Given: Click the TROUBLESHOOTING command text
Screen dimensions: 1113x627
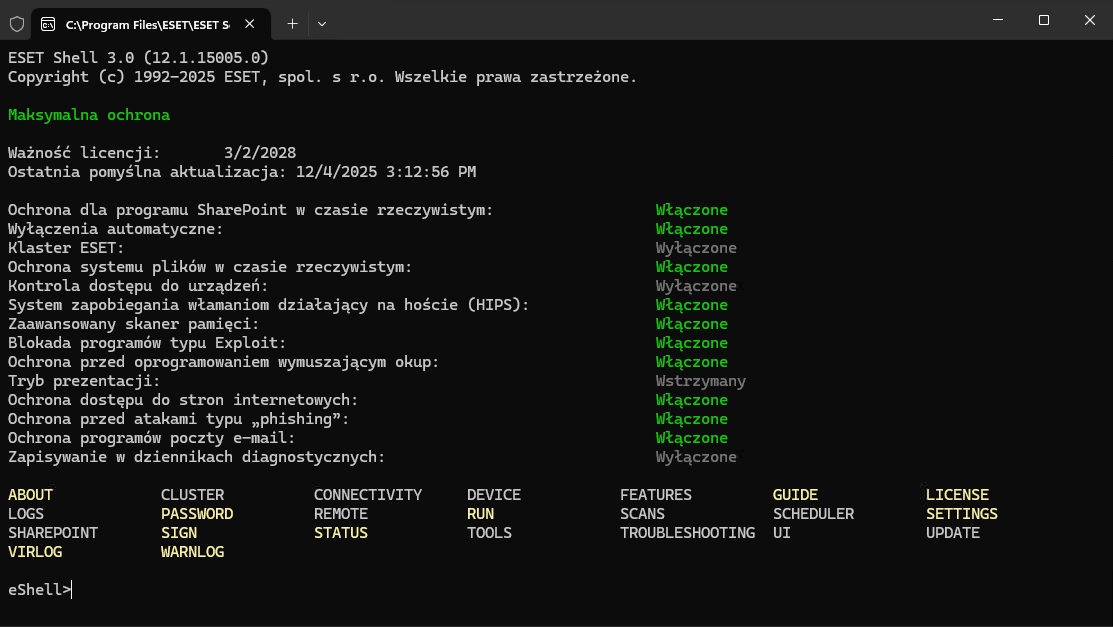Looking at the screenshot, I should (x=687, y=533).
